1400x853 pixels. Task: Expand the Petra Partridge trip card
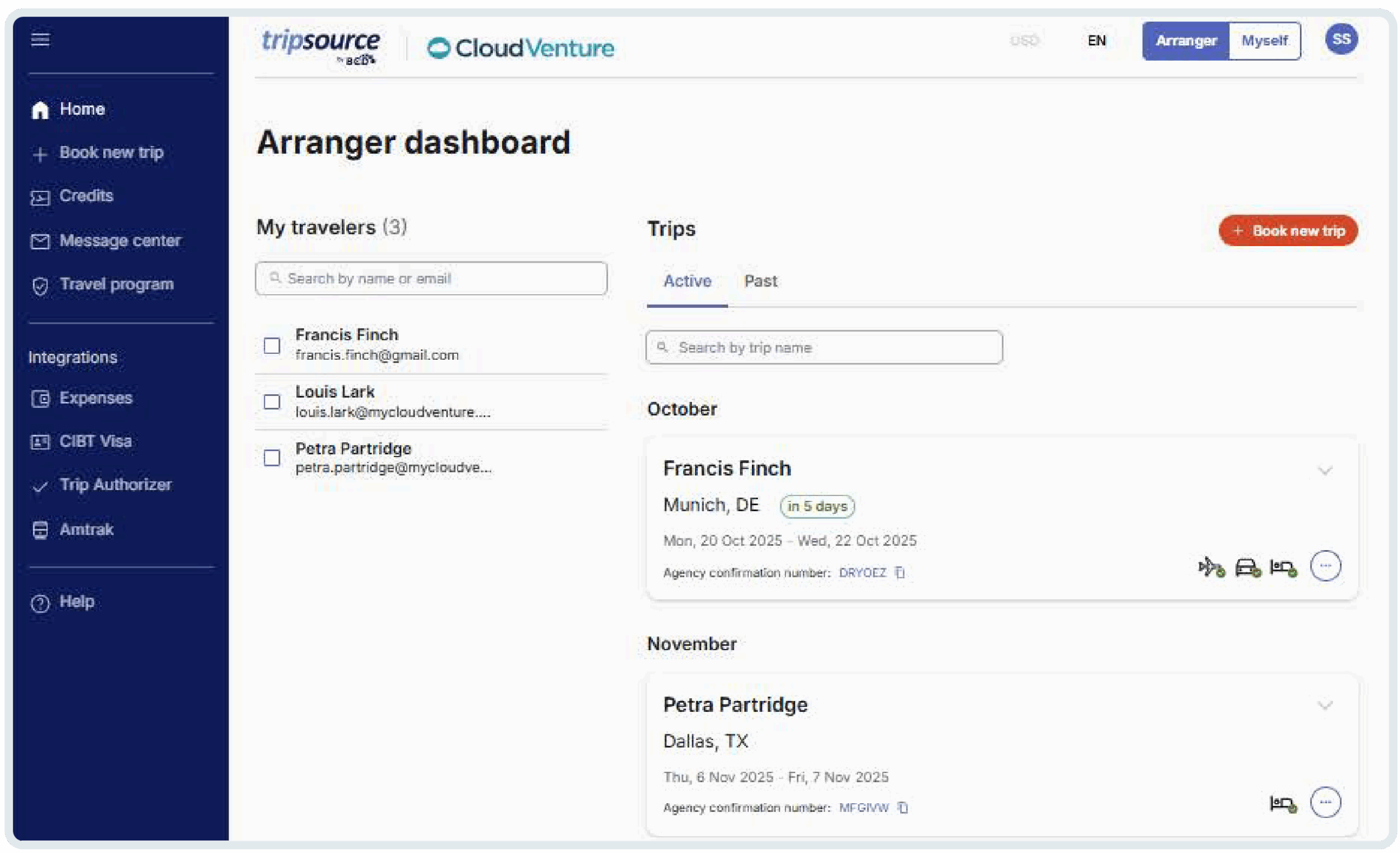[1325, 706]
